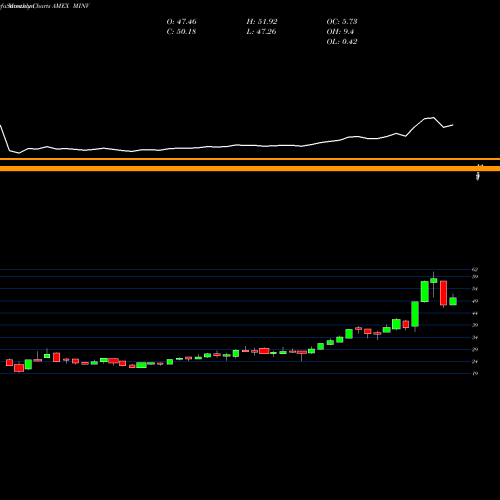Select the small green candle at the chart high
500x500 pixels.
434,281
